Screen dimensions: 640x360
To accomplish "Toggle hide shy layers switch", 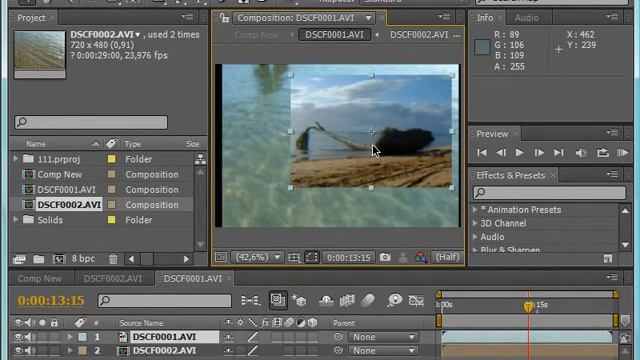I will tap(326, 301).
